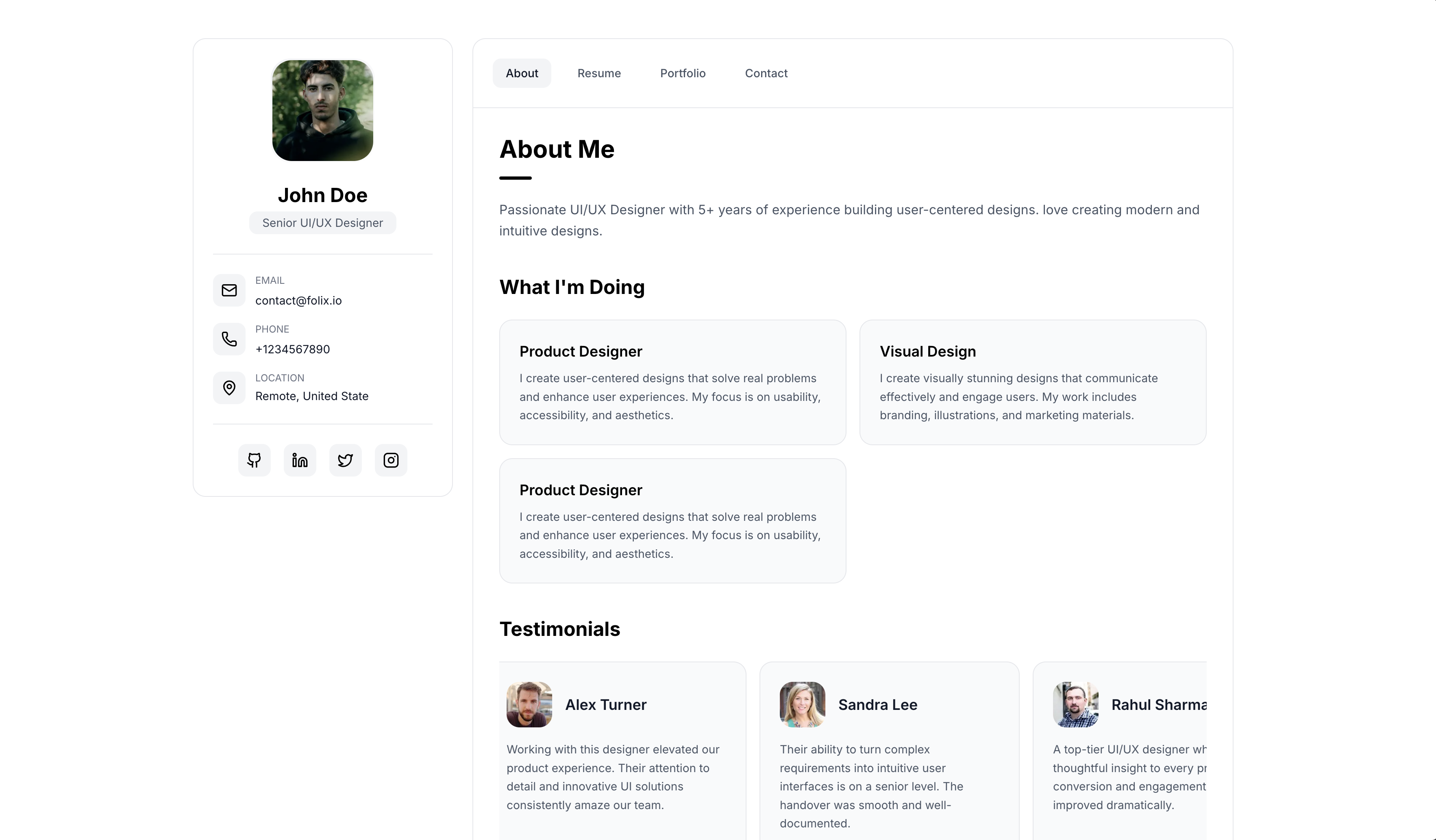Click Rahul Sharma's avatar photo
The width and height of the screenshot is (1436, 840).
(1075, 704)
